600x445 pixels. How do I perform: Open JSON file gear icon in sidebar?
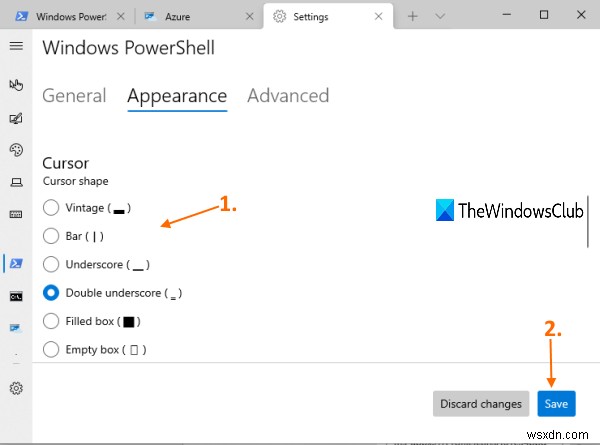(16, 388)
